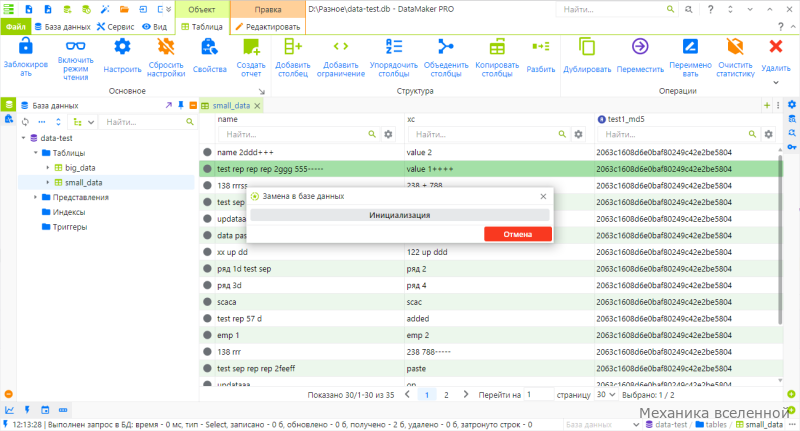Open table Свойства
800x431 pixels.
(209, 47)
